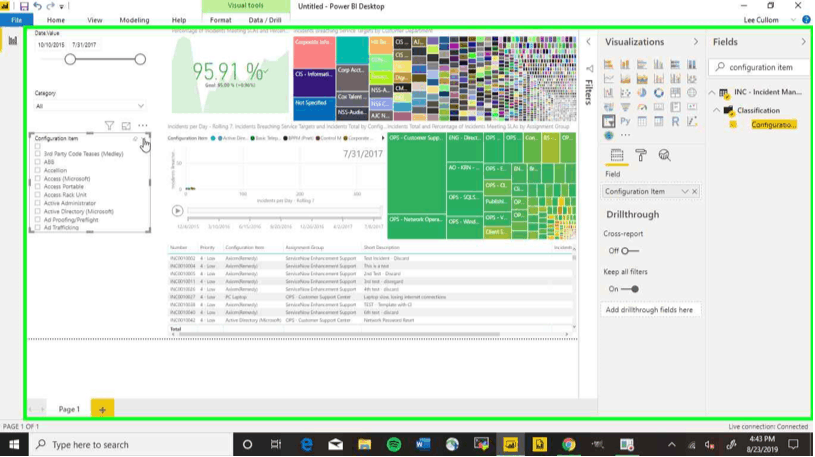Expand the Filters pane arrow
The image size is (815, 457).
pos(588,42)
